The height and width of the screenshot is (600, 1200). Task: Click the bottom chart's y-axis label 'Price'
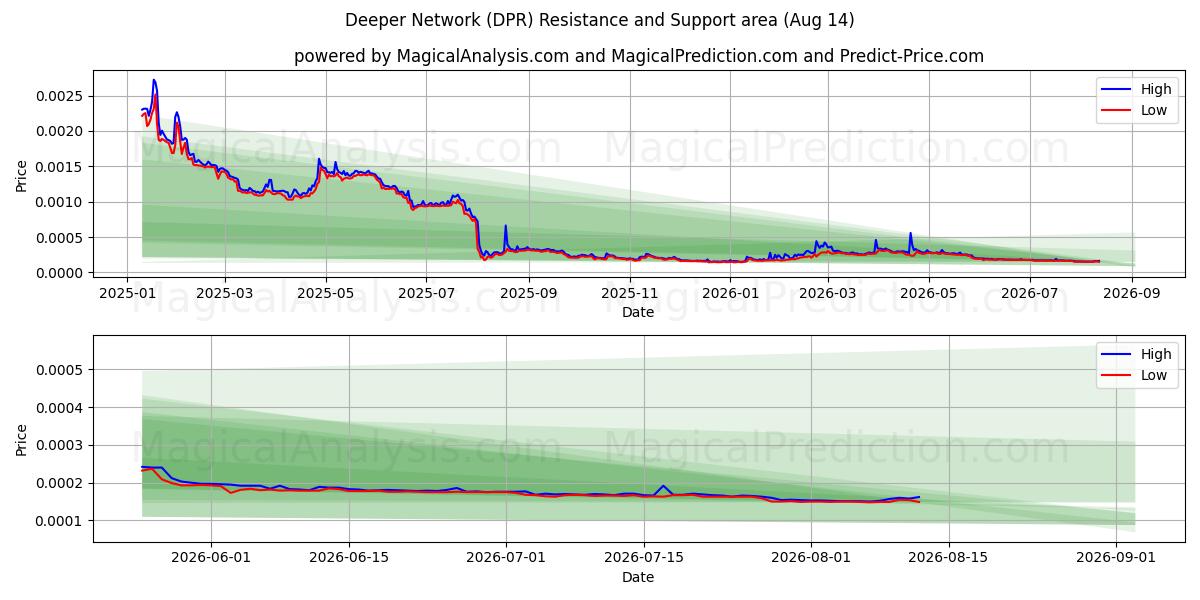(22, 439)
